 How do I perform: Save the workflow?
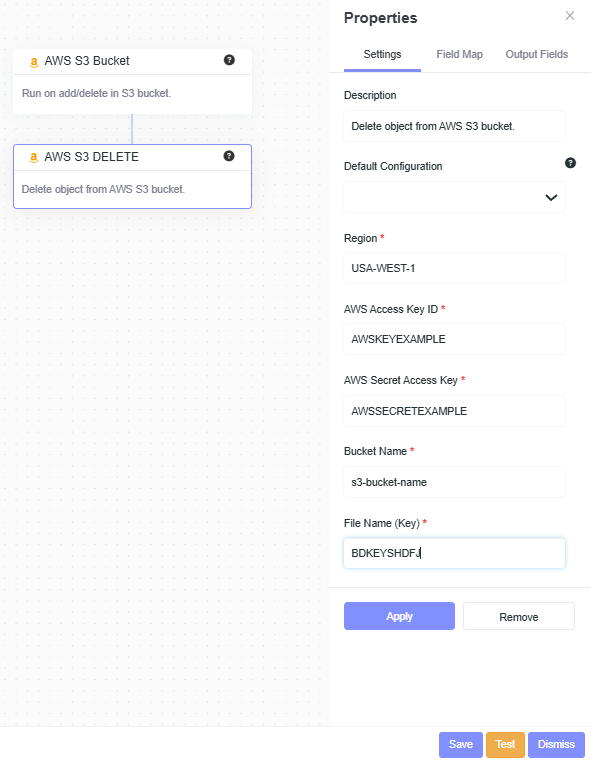click(x=460, y=744)
